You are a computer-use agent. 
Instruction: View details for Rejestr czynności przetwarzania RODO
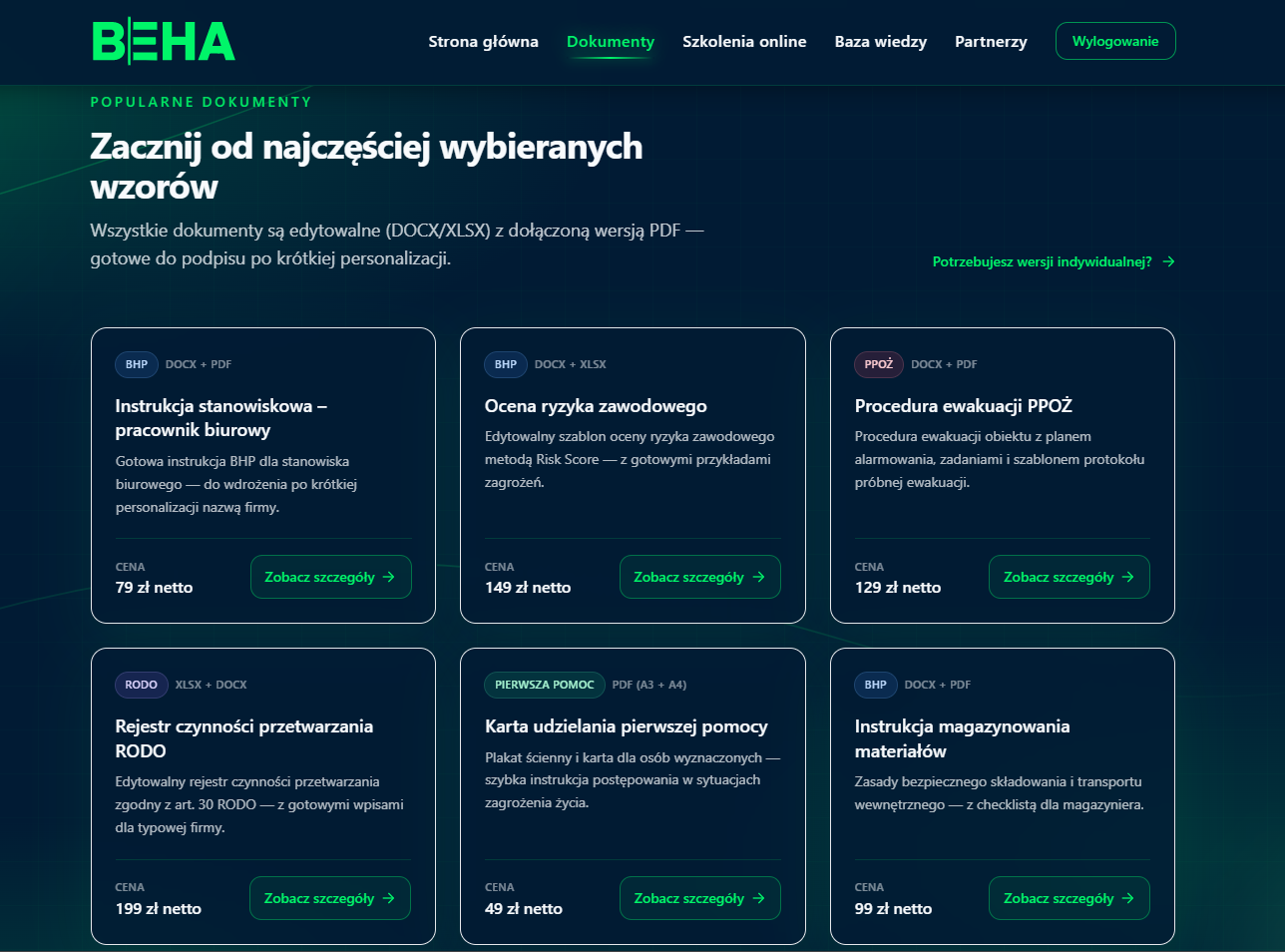(x=330, y=898)
